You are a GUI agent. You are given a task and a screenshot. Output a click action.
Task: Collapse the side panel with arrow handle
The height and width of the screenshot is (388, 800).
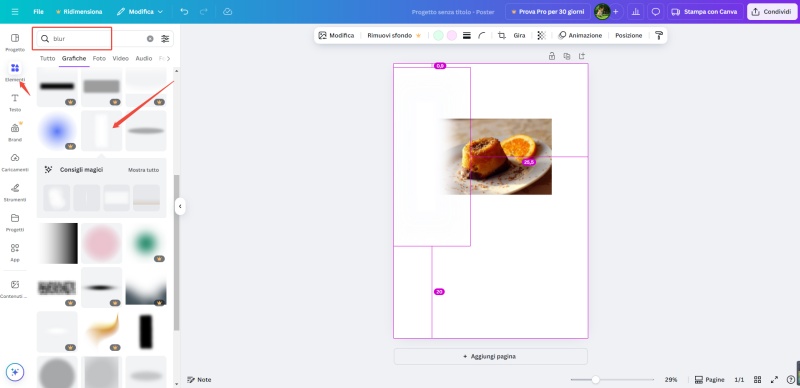point(180,207)
